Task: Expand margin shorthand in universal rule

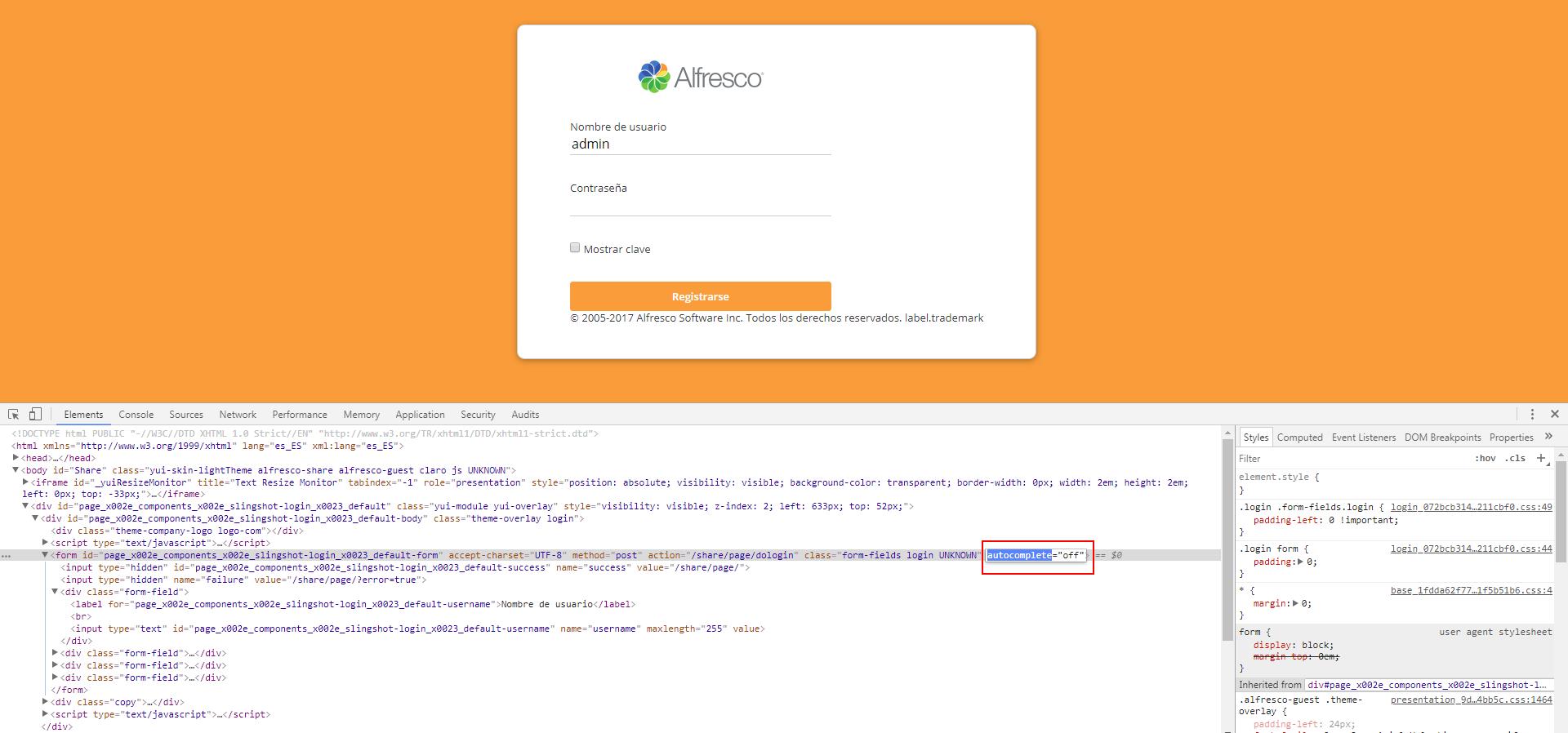Action: click(x=1295, y=603)
